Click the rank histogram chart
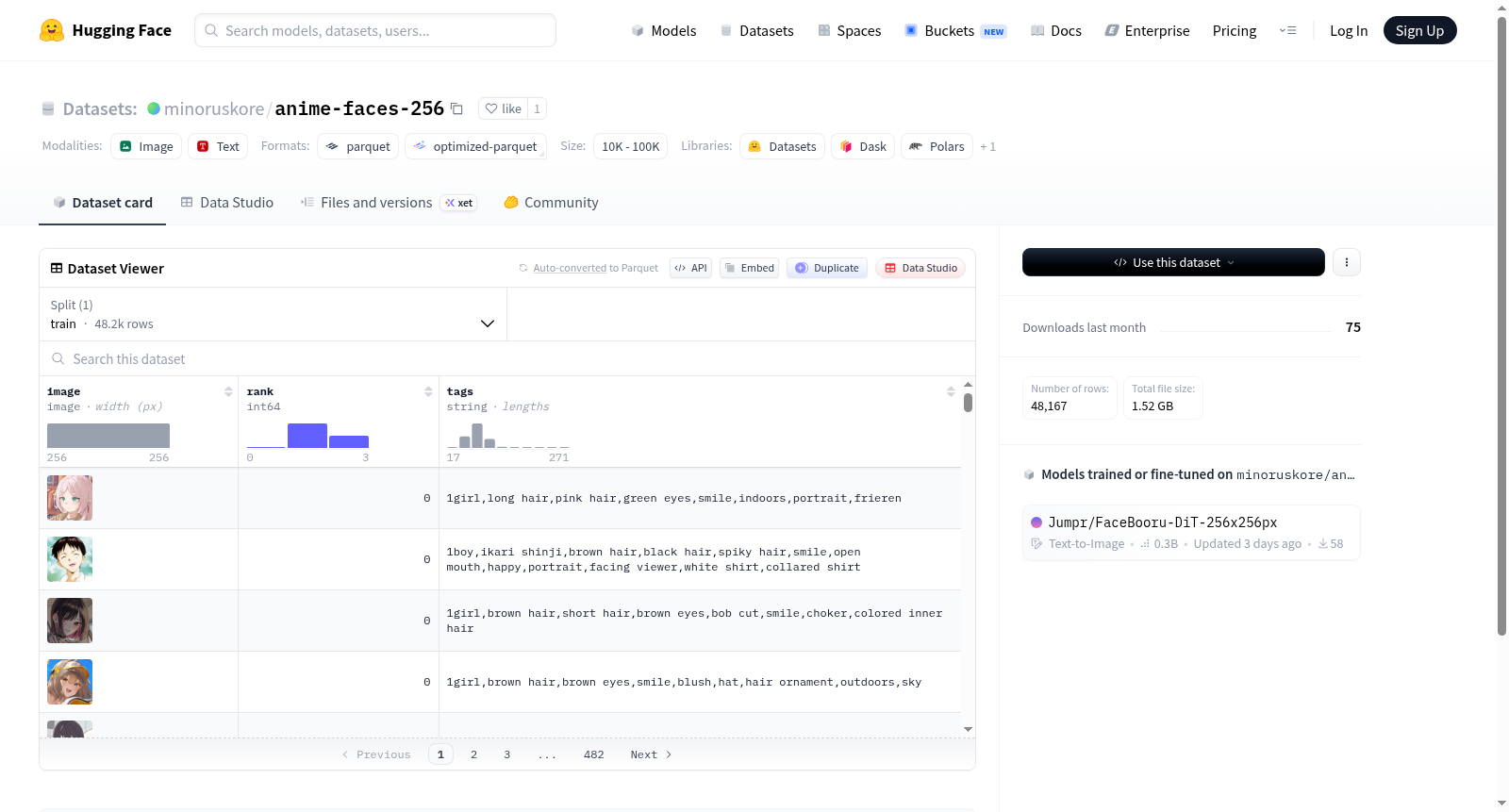Image resolution: width=1509 pixels, height=812 pixels. click(307, 436)
